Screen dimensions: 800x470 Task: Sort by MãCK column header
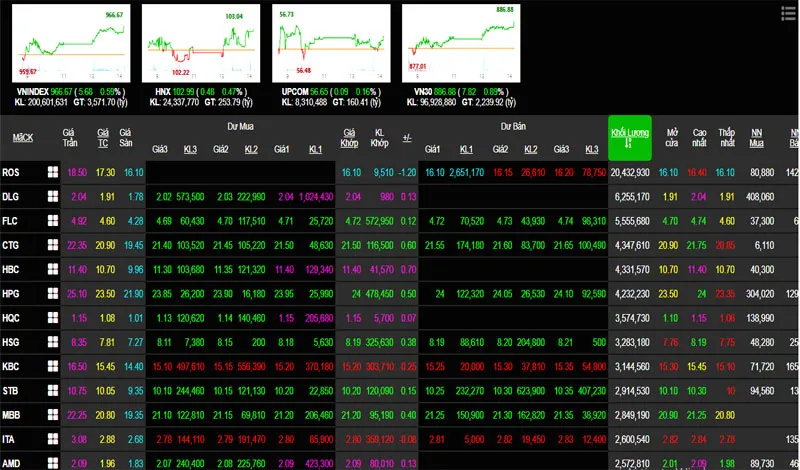[x=23, y=138]
